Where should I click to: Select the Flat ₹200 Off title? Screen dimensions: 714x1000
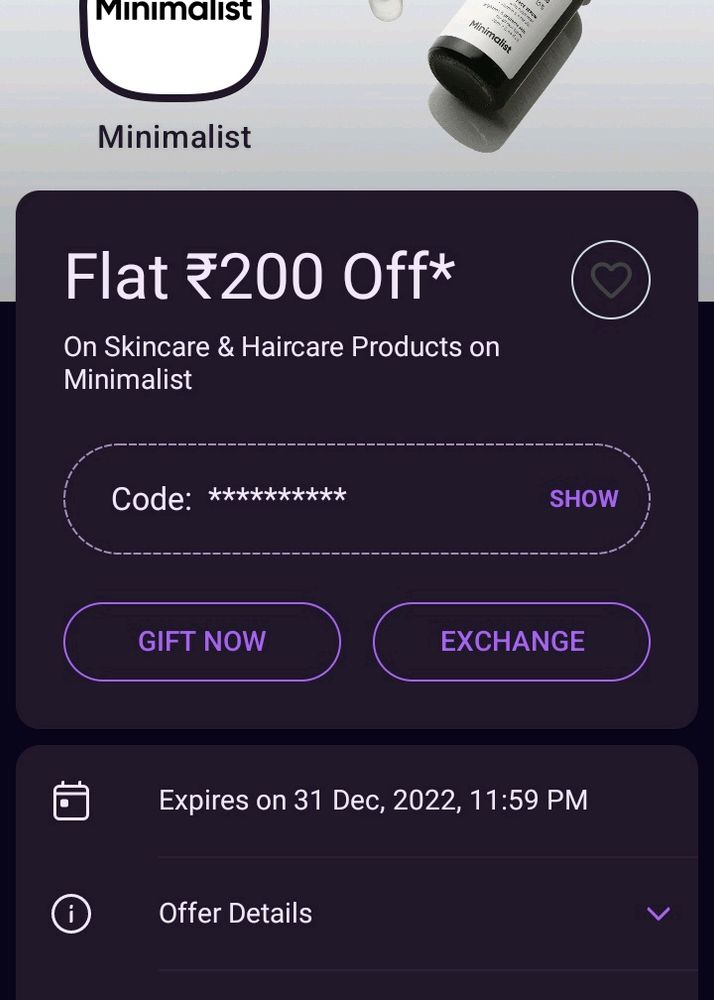(x=260, y=278)
